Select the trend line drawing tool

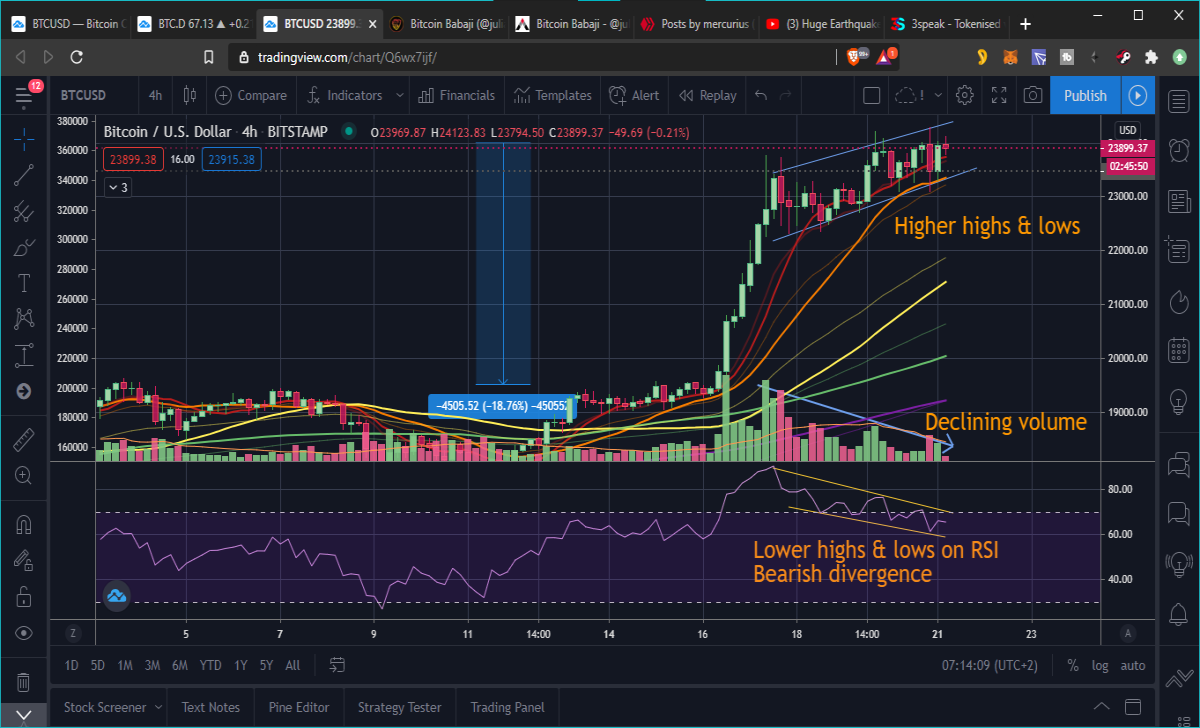coord(24,177)
